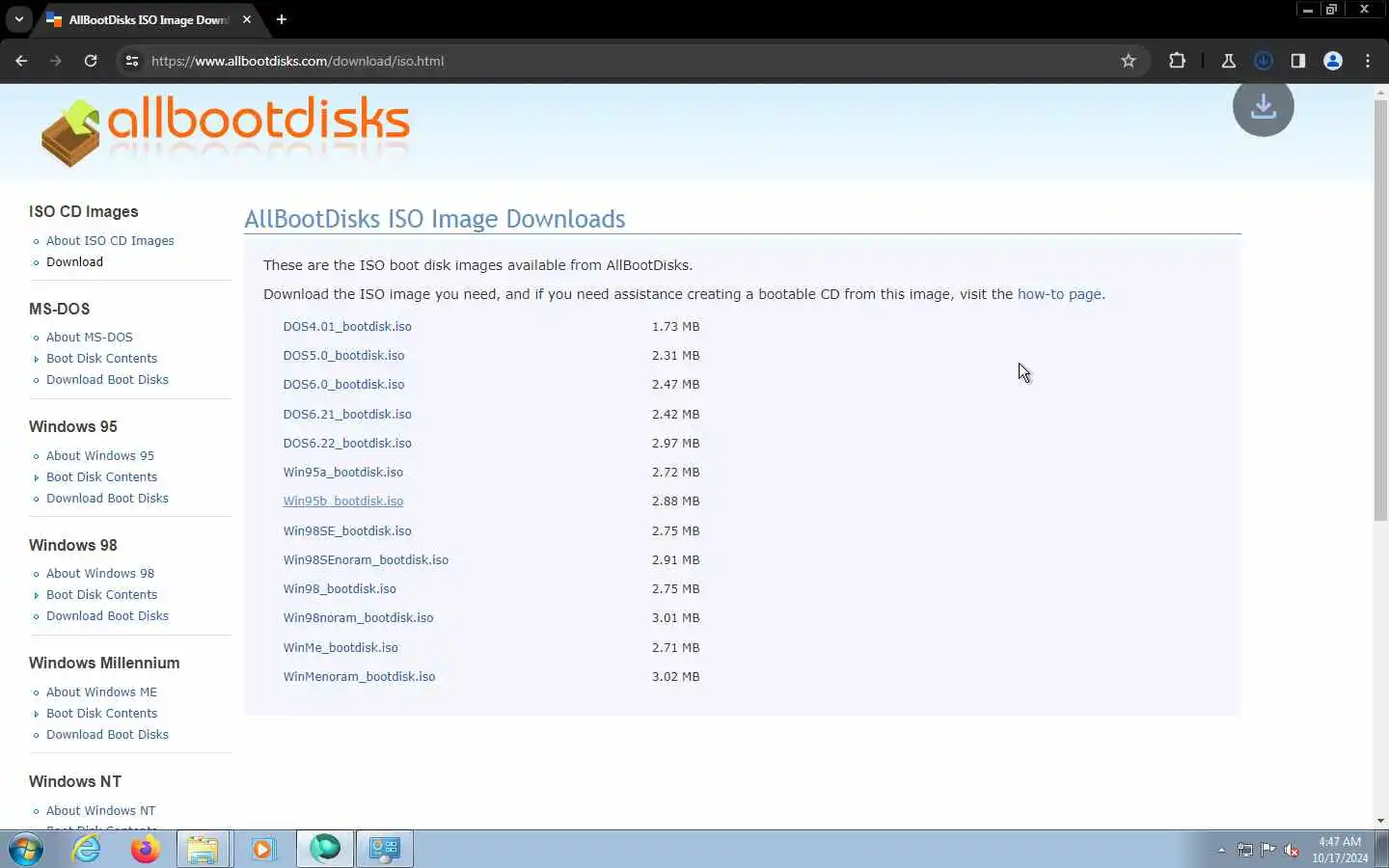Image resolution: width=1389 pixels, height=868 pixels.
Task: Open Download Boot Disks under Windows 98
Action: (107, 616)
